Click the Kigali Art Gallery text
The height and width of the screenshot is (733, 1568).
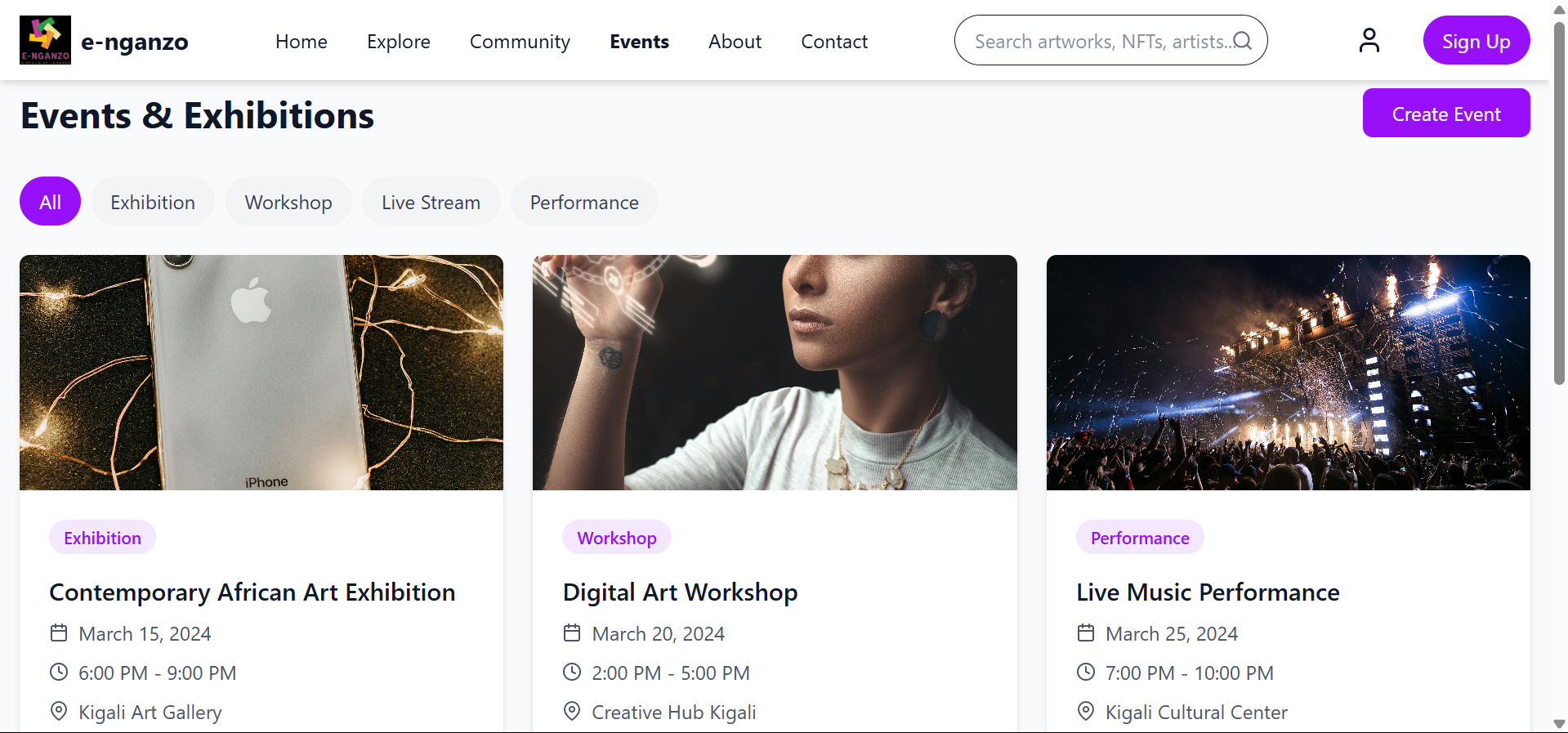(x=150, y=712)
